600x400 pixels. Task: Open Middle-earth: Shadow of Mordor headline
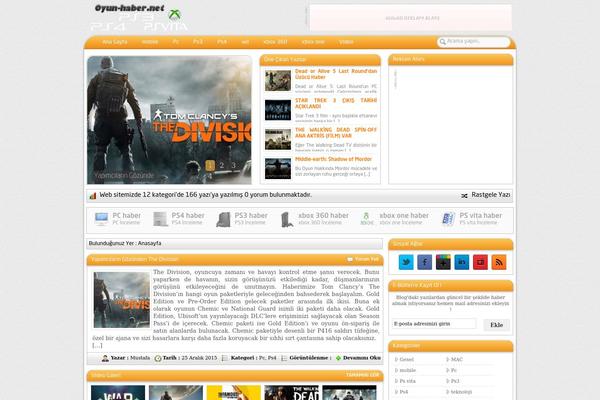point(333,159)
